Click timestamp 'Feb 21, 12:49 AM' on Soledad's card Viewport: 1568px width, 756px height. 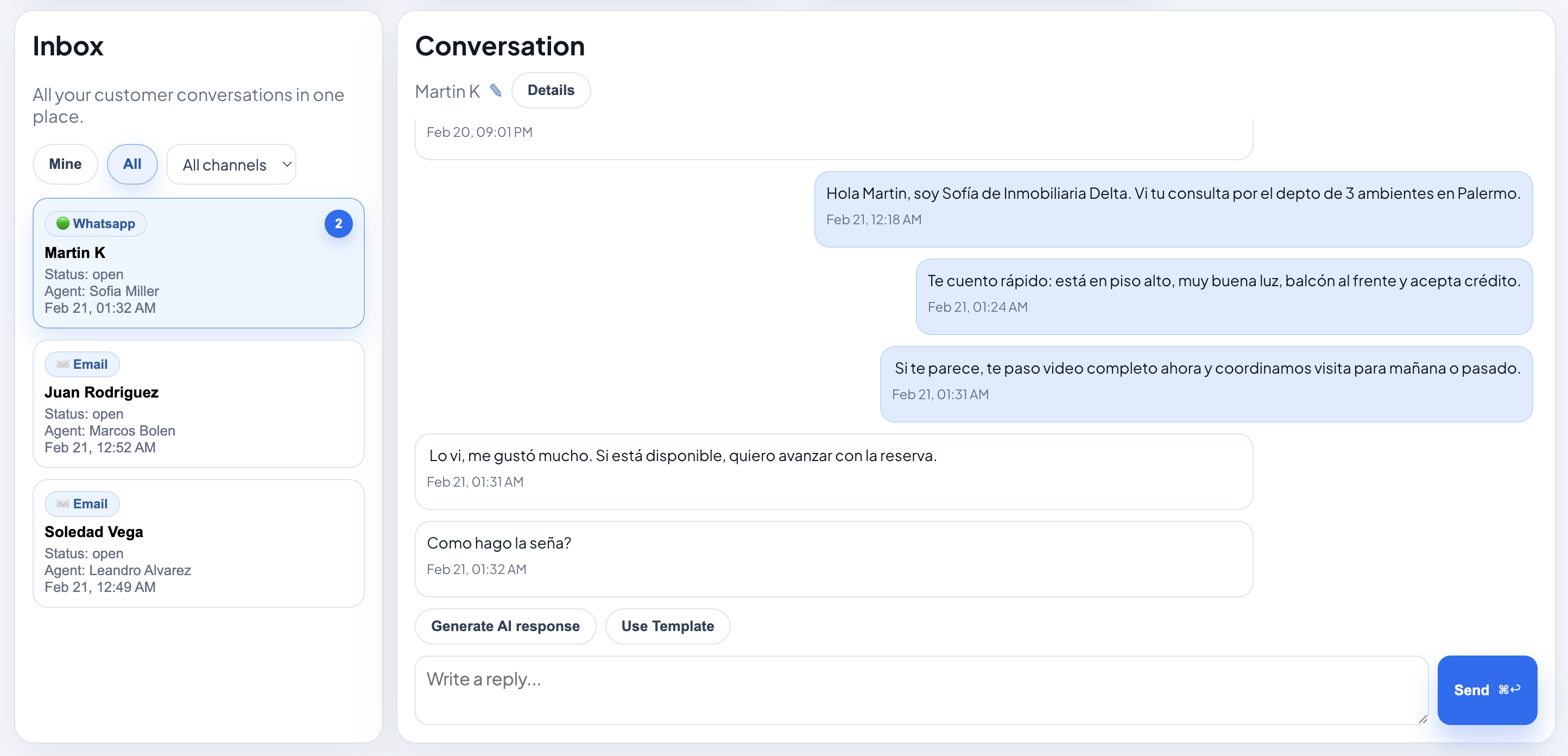[100, 587]
